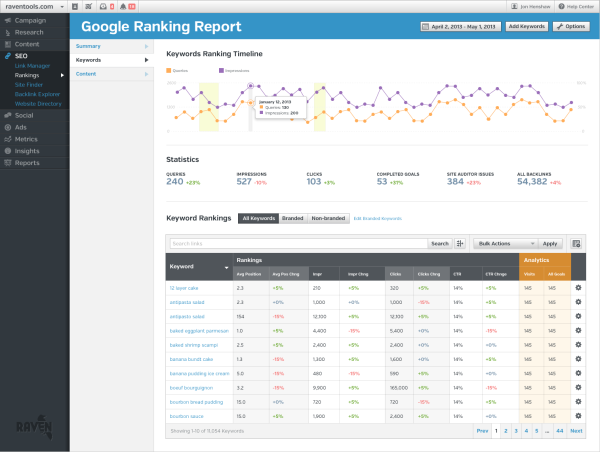The height and width of the screenshot is (452, 600).
Task: Open gear settings for bourbon bread pudding row
Action: pos(578,402)
